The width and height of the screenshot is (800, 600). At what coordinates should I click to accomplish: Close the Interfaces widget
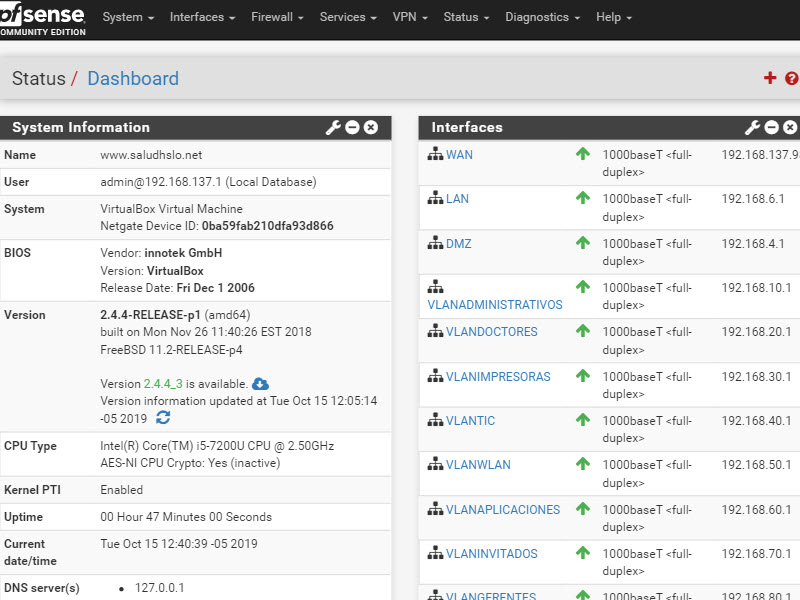point(790,127)
